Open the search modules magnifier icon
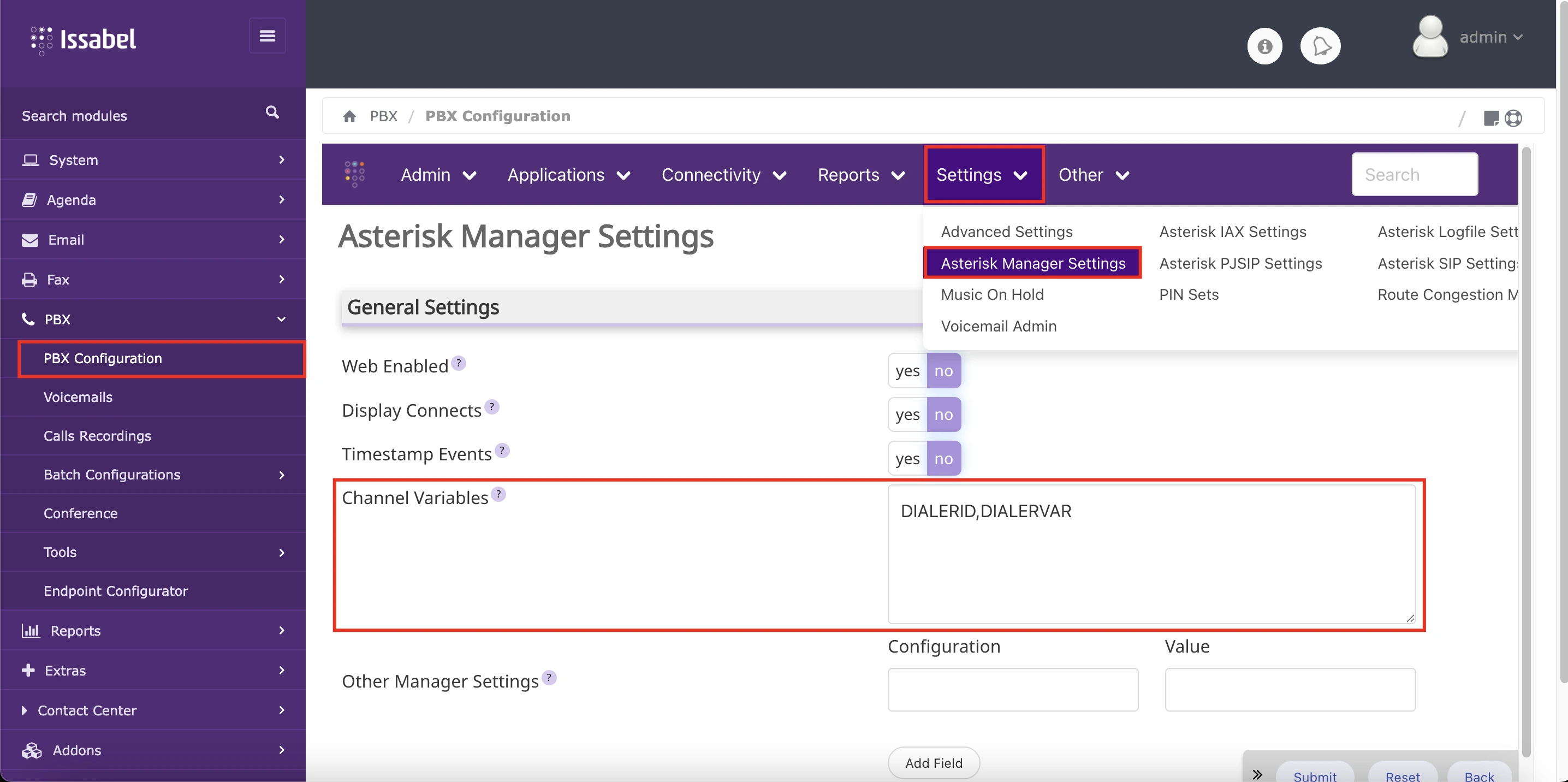Image resolution: width=1568 pixels, height=782 pixels. pyautogui.click(x=272, y=112)
